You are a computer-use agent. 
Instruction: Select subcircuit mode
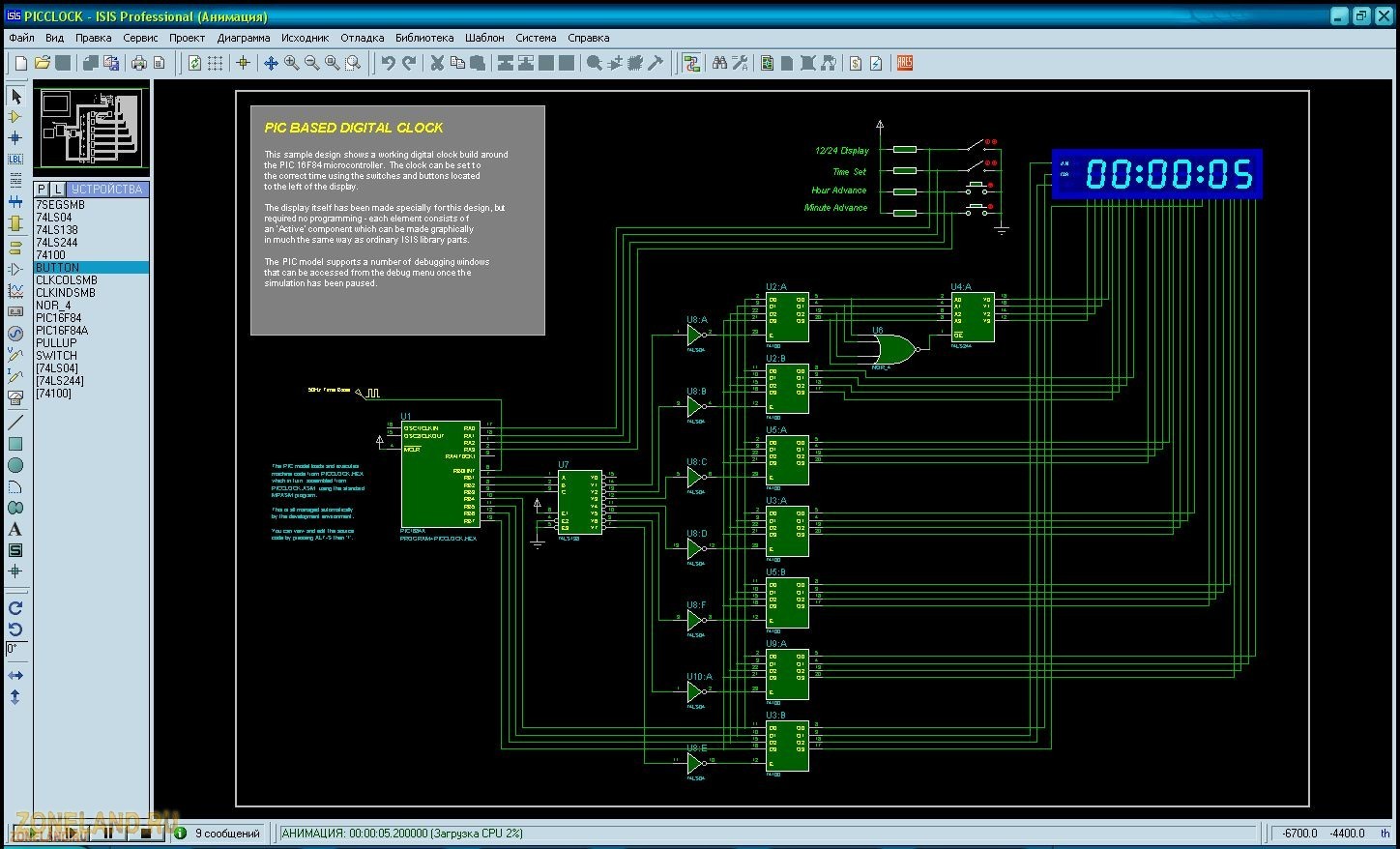click(x=15, y=222)
